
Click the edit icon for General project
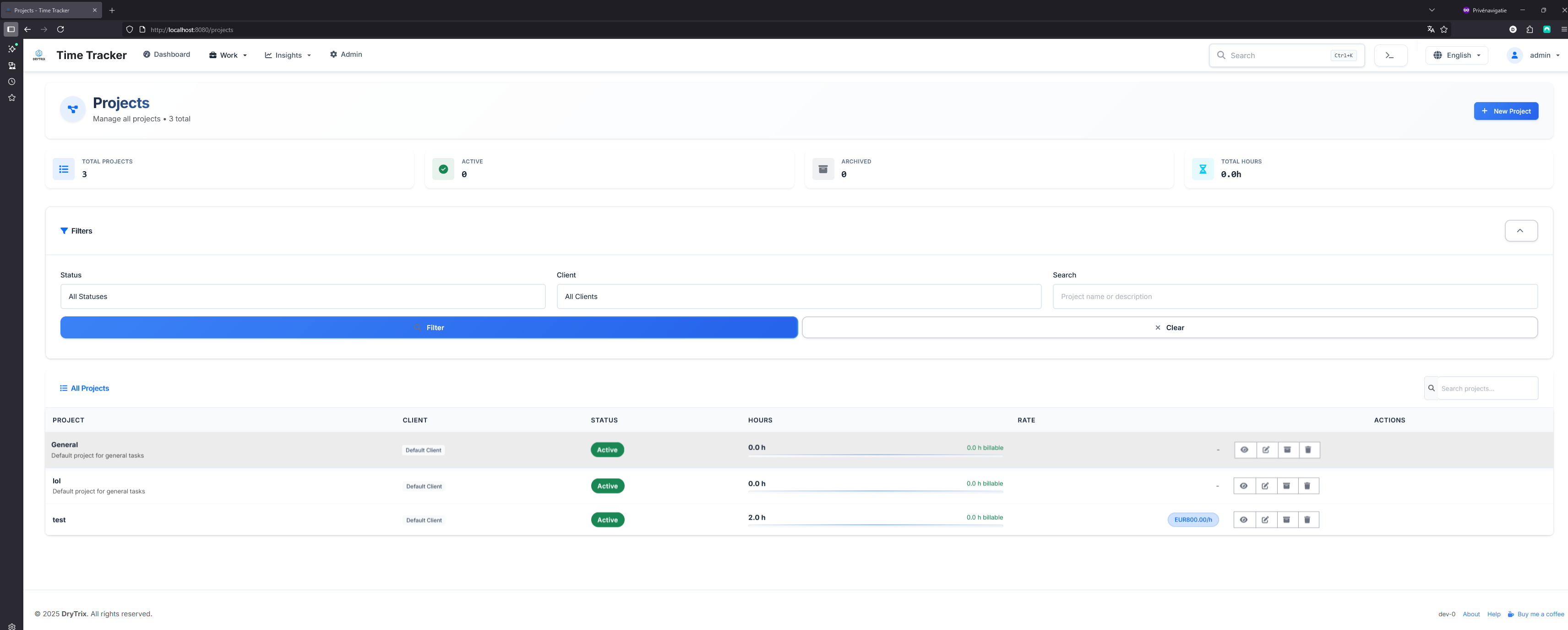point(1266,450)
